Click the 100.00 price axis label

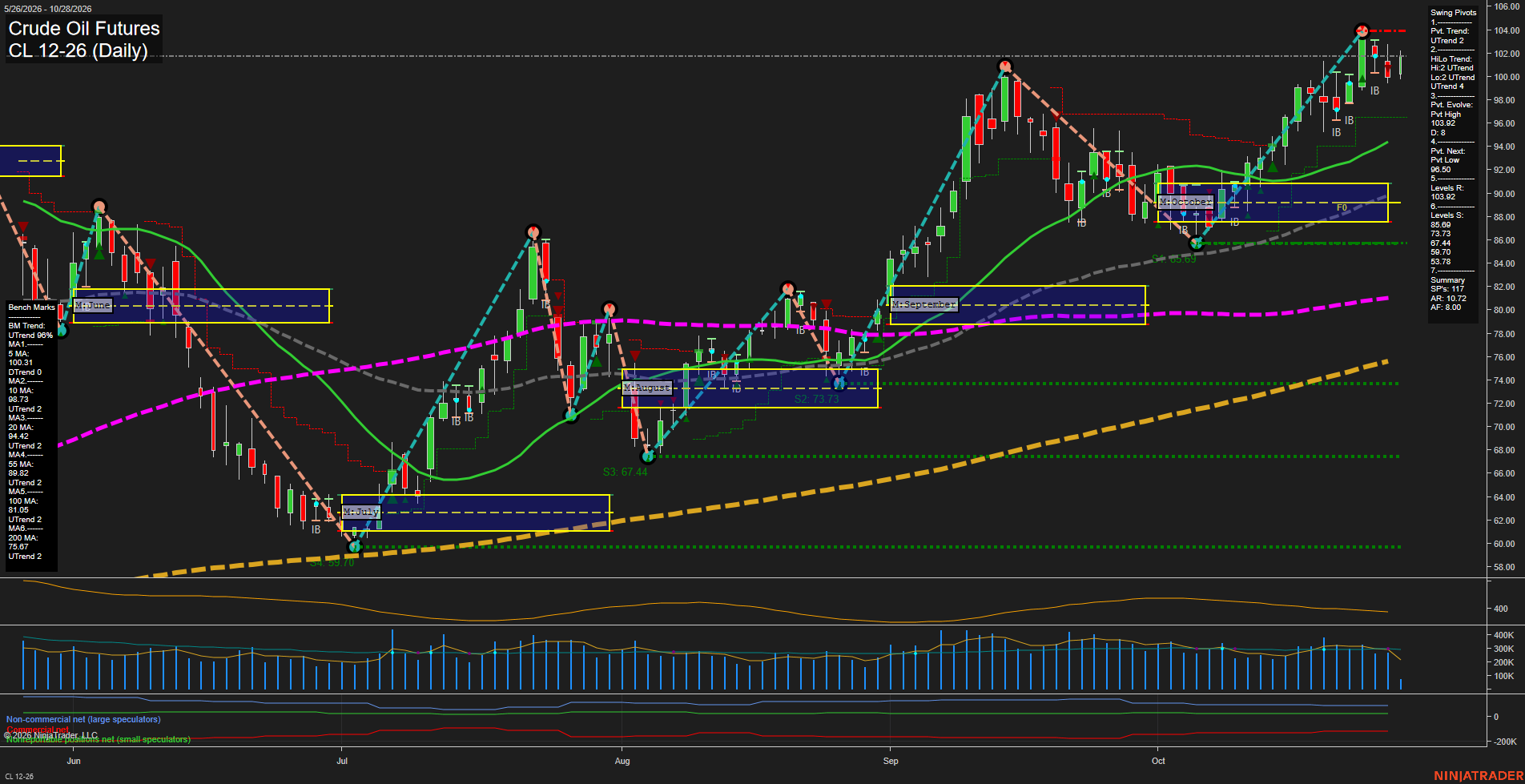(x=1506, y=77)
